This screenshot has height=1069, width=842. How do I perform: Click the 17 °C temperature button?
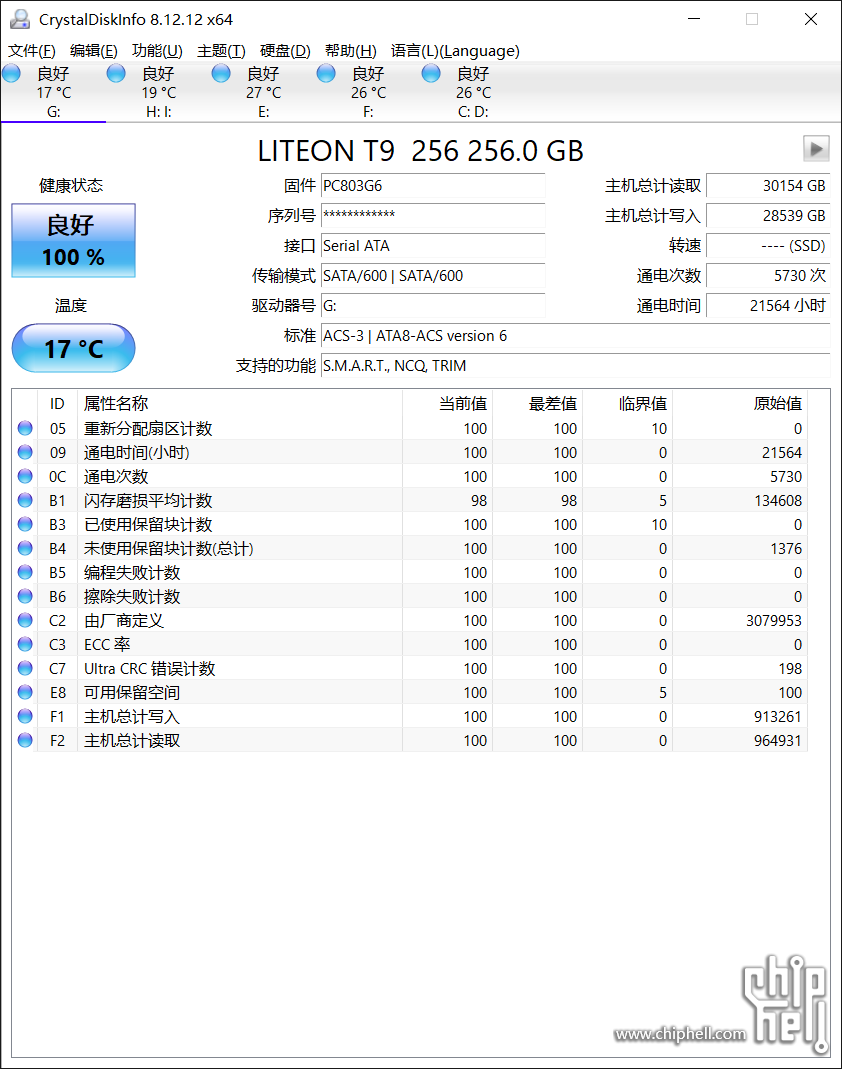coord(74,348)
